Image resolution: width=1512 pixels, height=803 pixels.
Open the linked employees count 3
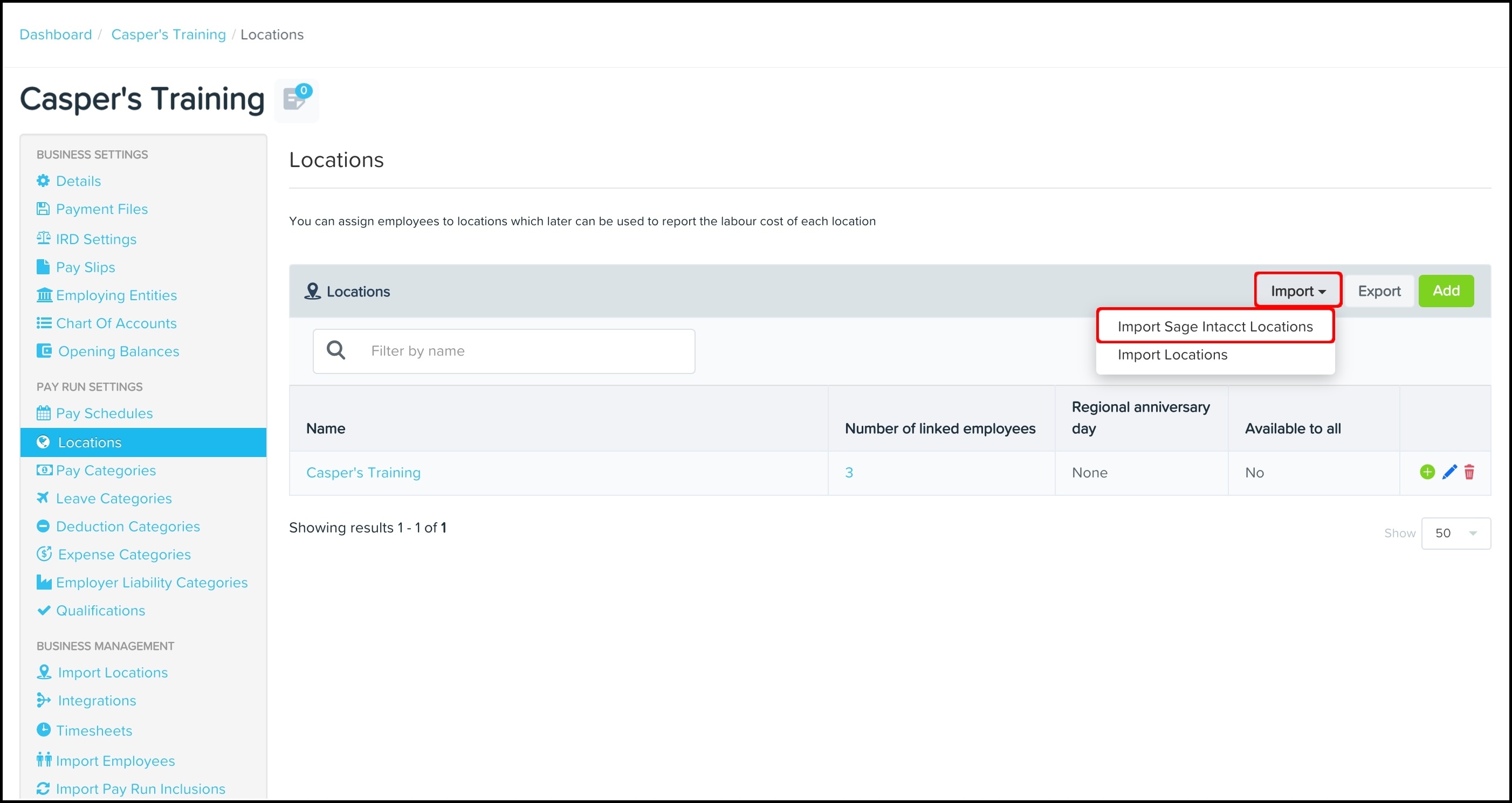(x=849, y=473)
